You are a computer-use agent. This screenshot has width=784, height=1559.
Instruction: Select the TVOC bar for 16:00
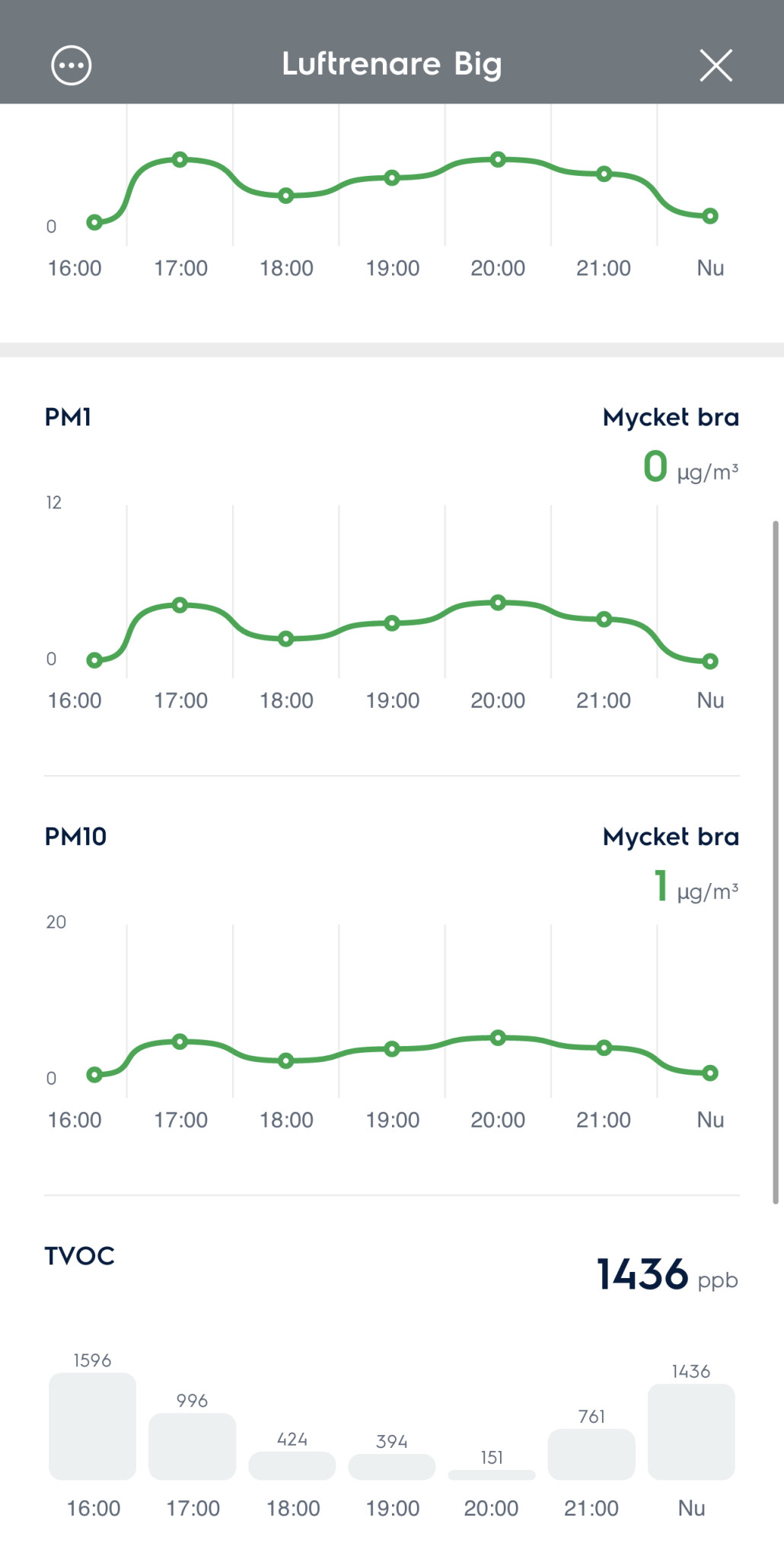coord(93,1426)
